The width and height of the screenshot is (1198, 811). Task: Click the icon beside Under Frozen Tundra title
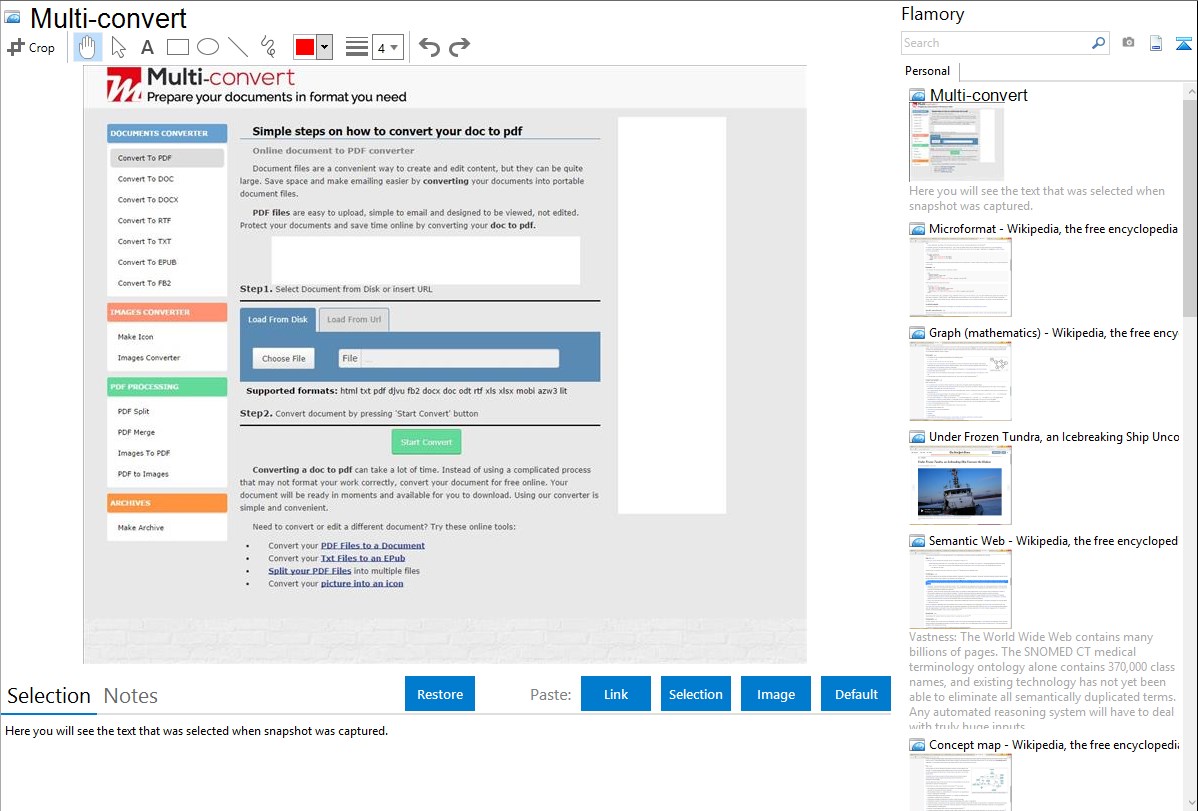(x=917, y=437)
